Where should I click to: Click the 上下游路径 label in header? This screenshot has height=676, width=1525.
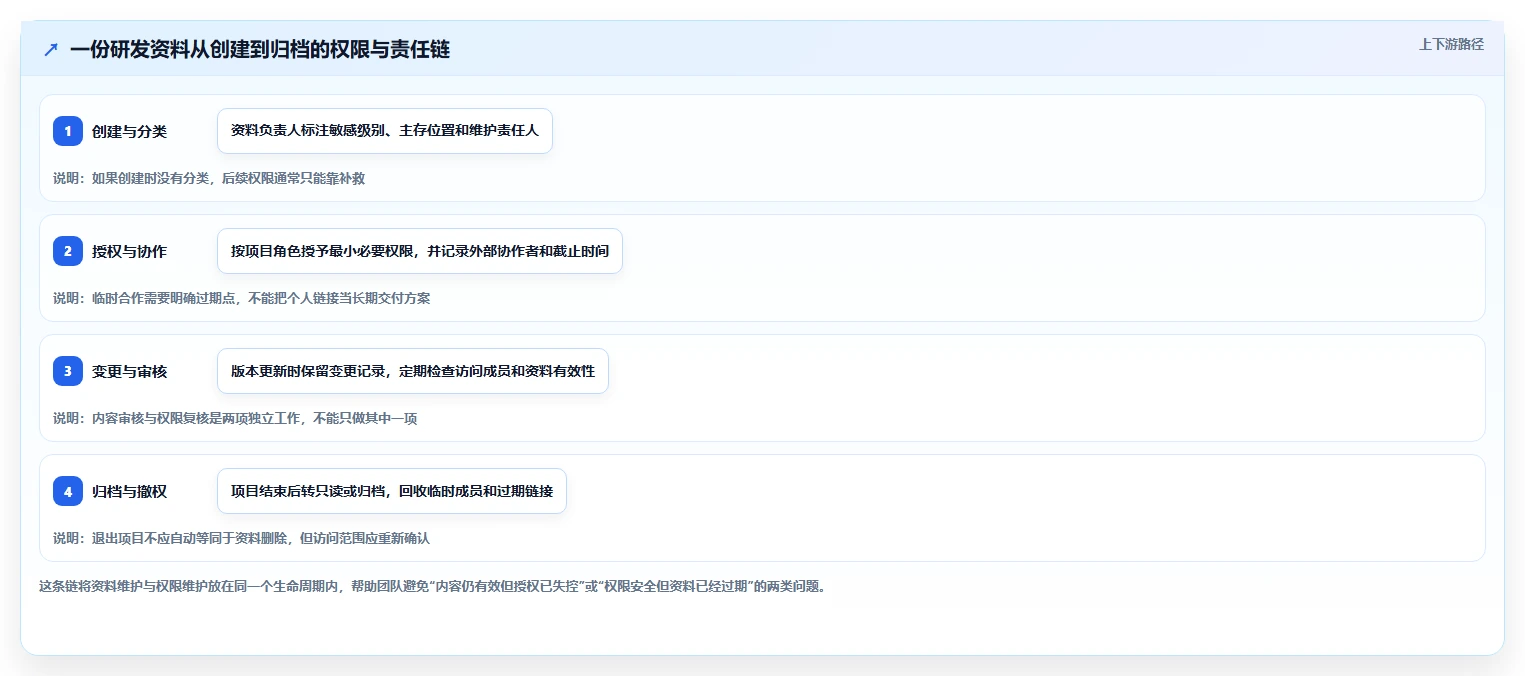(1451, 44)
